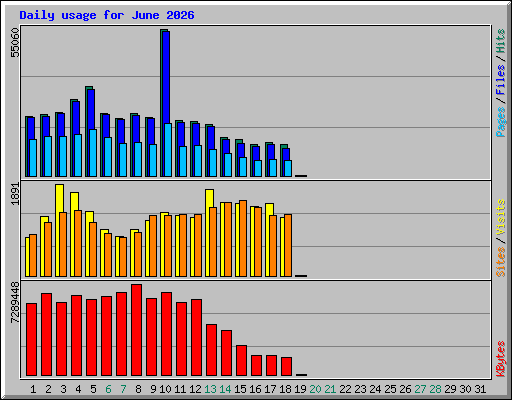512x400 pixels.
Task: Click day 25 on the date axis
Action: (x=390, y=389)
